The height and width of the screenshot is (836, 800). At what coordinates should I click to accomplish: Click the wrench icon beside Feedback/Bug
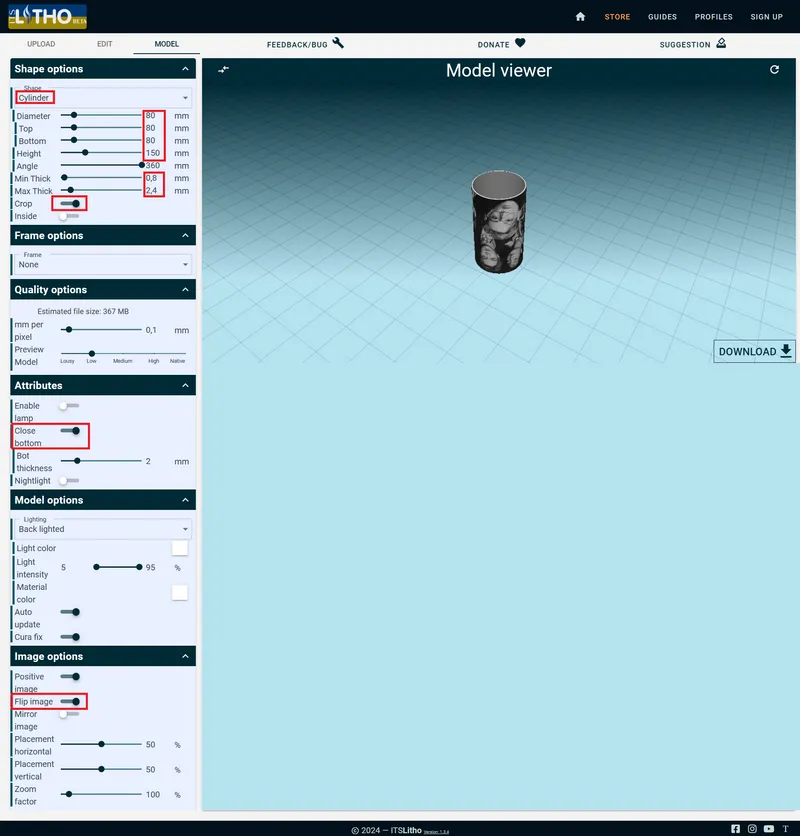338,43
